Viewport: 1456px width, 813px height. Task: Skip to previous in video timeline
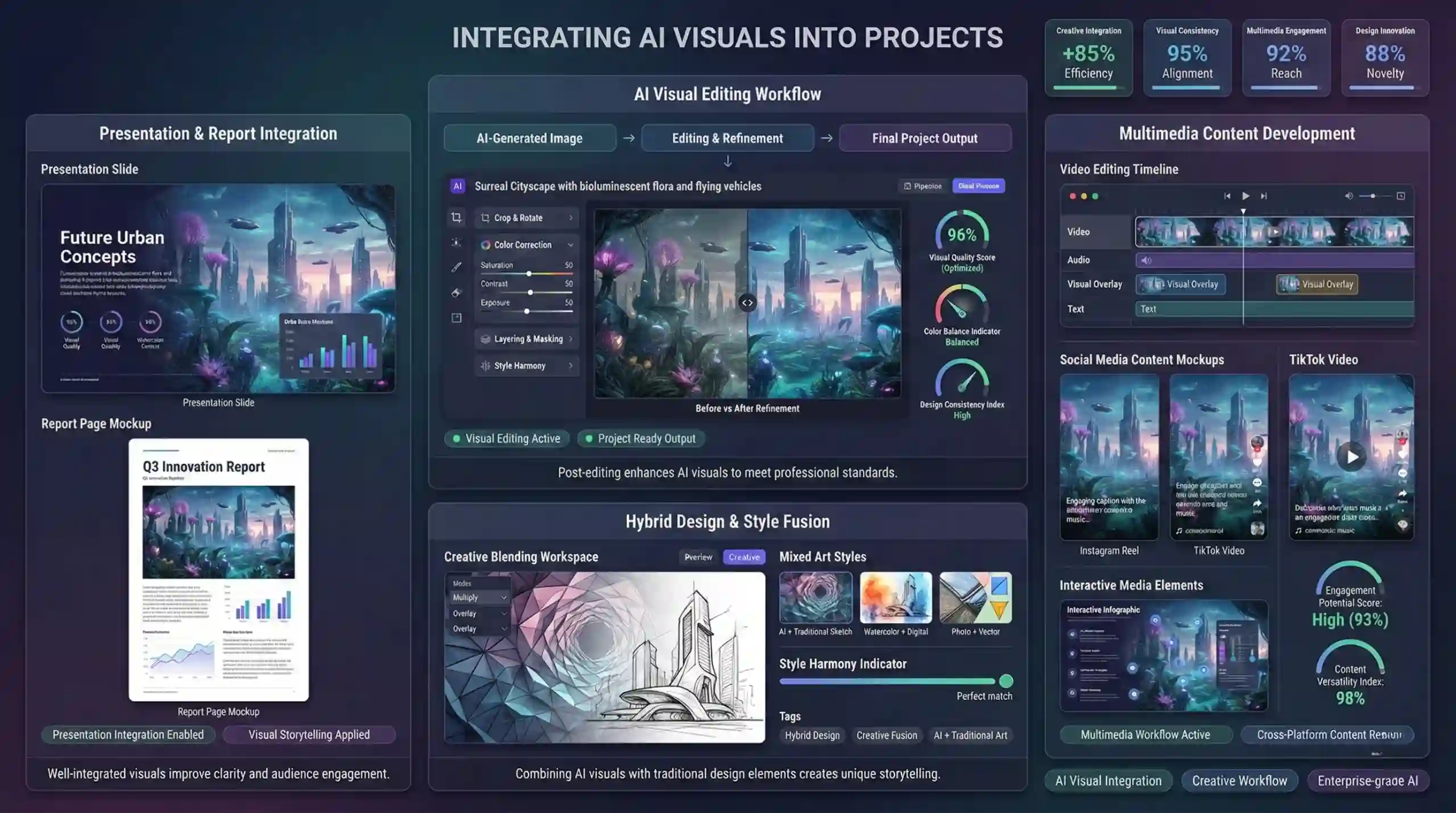[x=1227, y=196]
